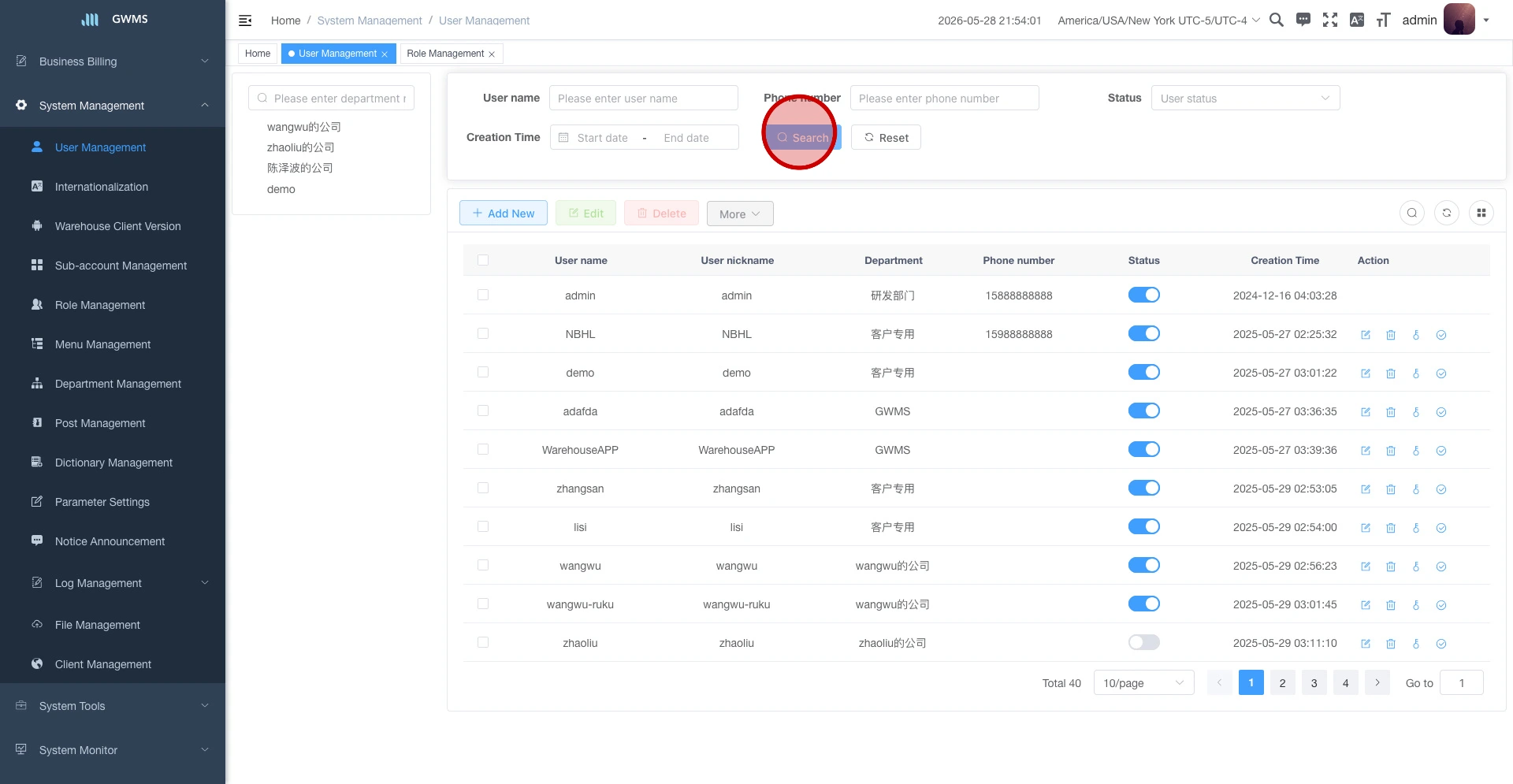
Task: Open the User status dropdown
Action: click(1245, 98)
